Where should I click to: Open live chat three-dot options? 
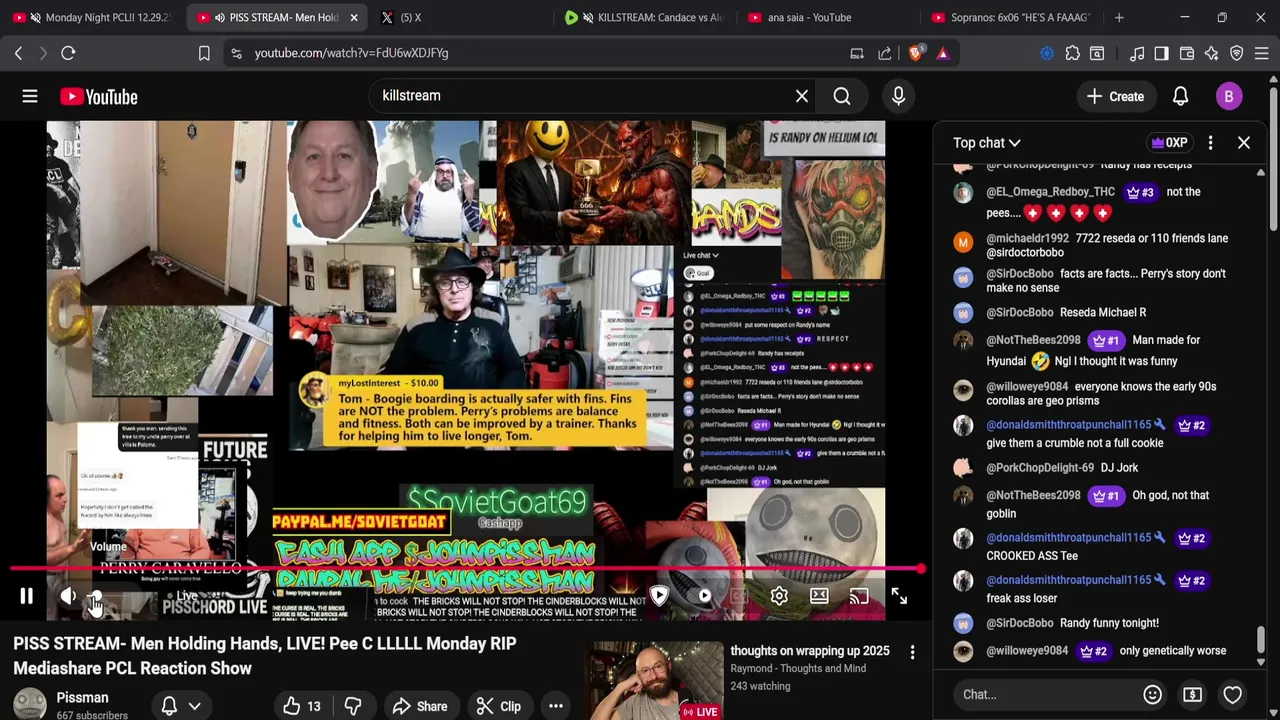coord(1210,143)
